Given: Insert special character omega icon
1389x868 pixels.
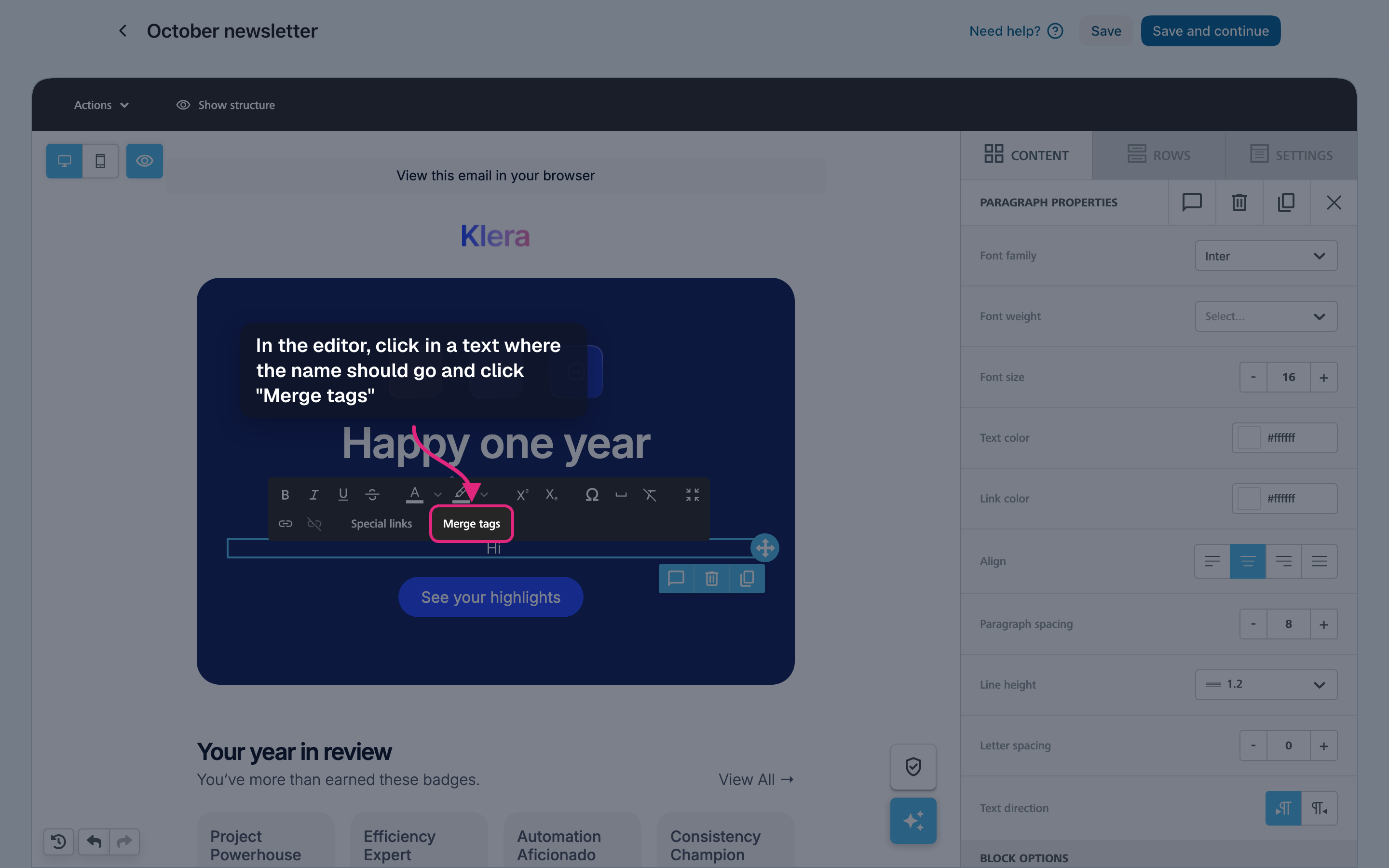Looking at the screenshot, I should tap(592, 494).
